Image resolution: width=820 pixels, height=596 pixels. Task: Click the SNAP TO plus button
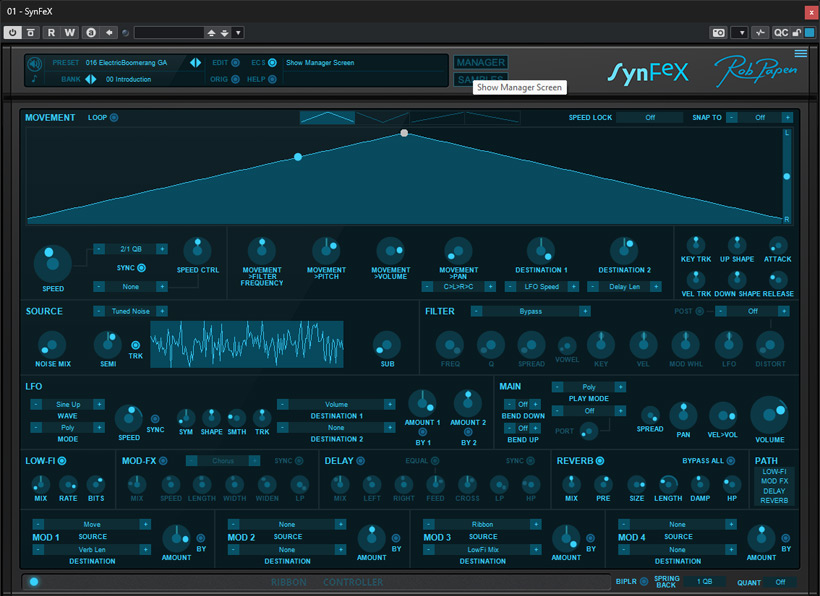(787, 118)
